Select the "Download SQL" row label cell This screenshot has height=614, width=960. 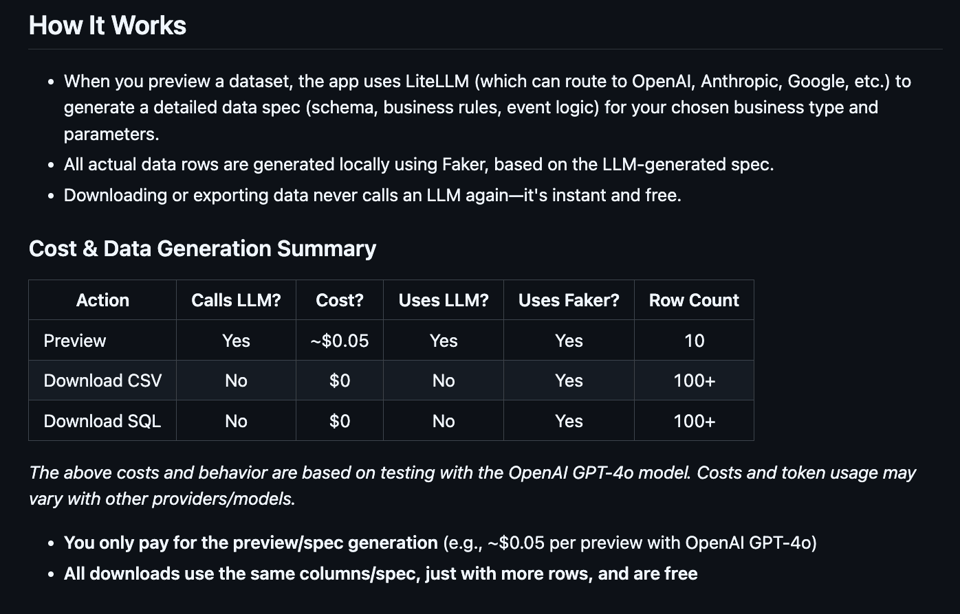(102, 421)
